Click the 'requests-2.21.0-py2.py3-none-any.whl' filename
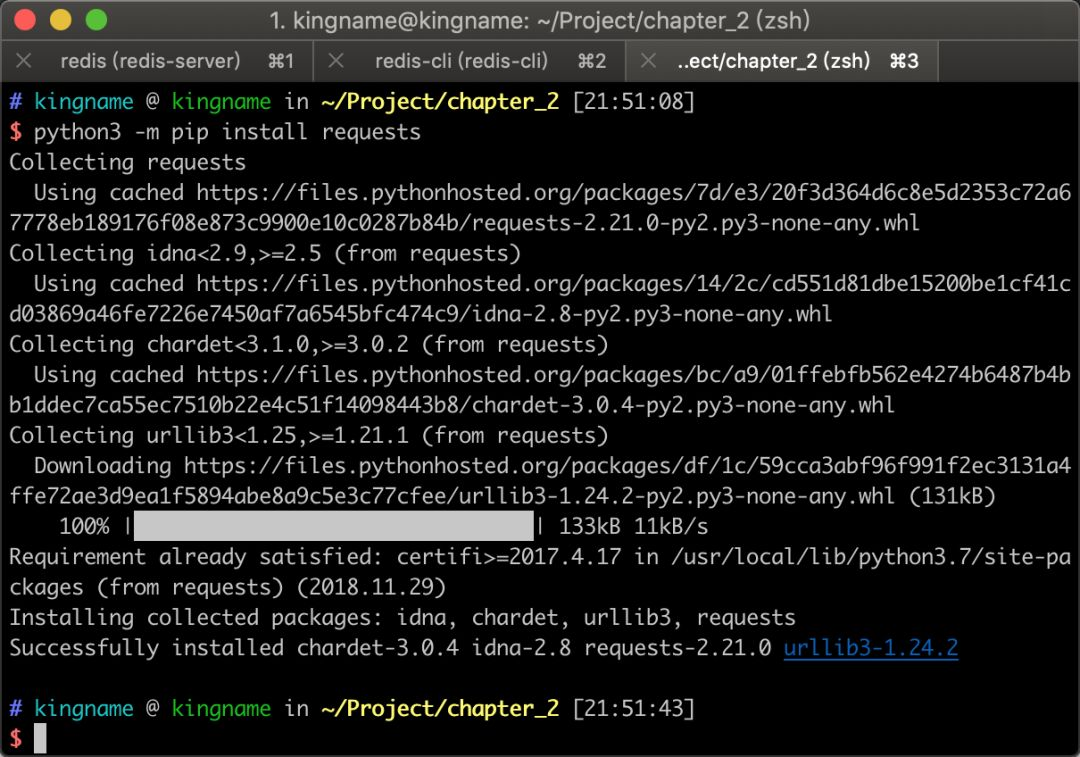 [x=696, y=223]
